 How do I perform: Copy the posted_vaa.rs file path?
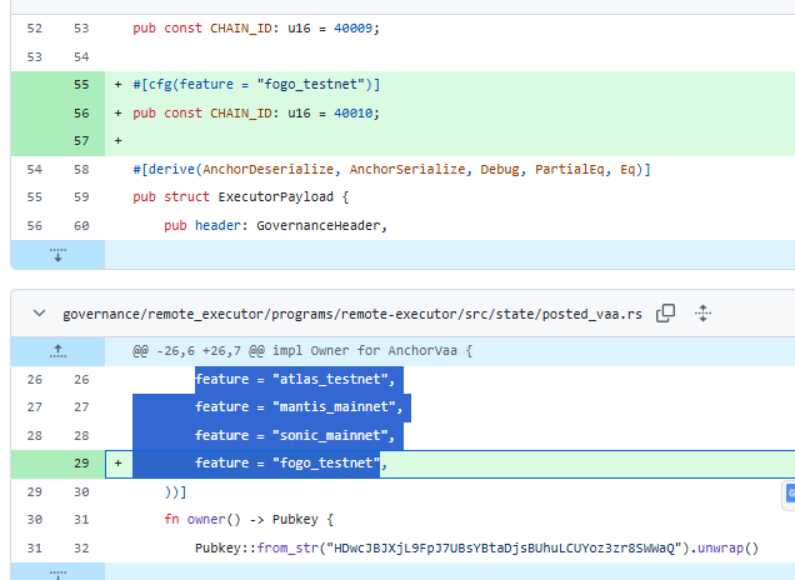pyautogui.click(x=665, y=314)
